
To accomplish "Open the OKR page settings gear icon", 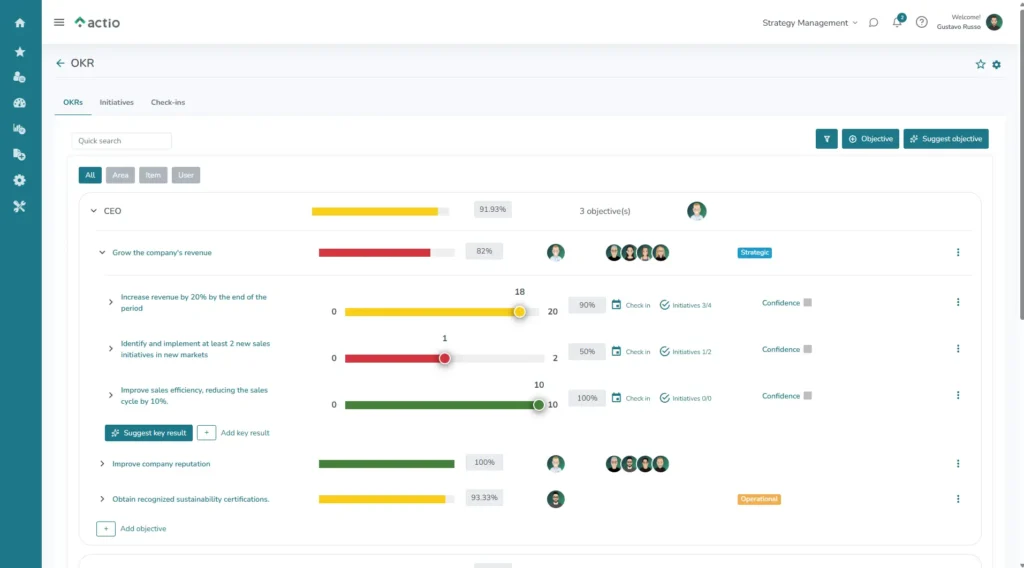I will pos(996,64).
